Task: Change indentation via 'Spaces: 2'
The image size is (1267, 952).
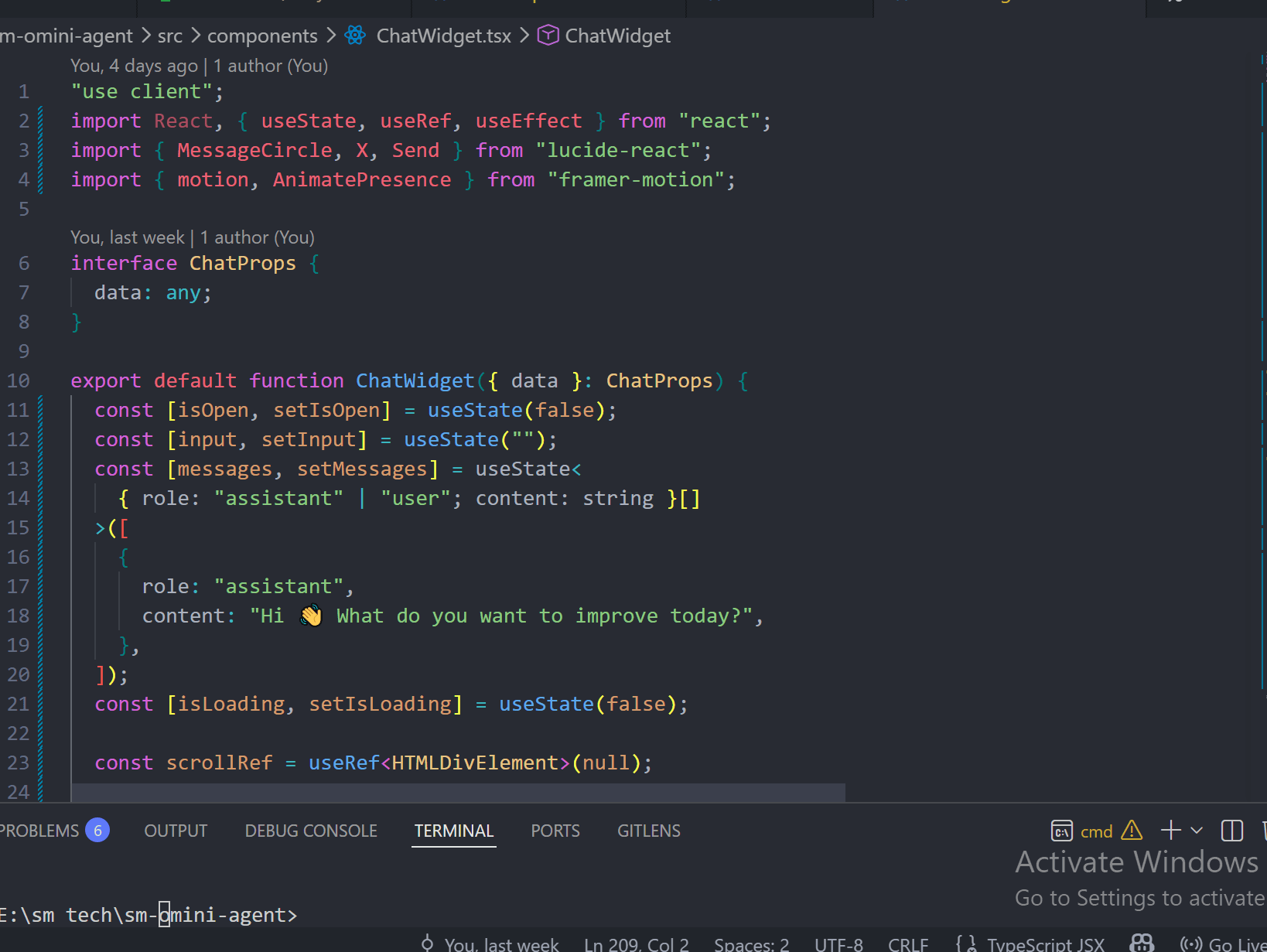Action: pos(751,944)
